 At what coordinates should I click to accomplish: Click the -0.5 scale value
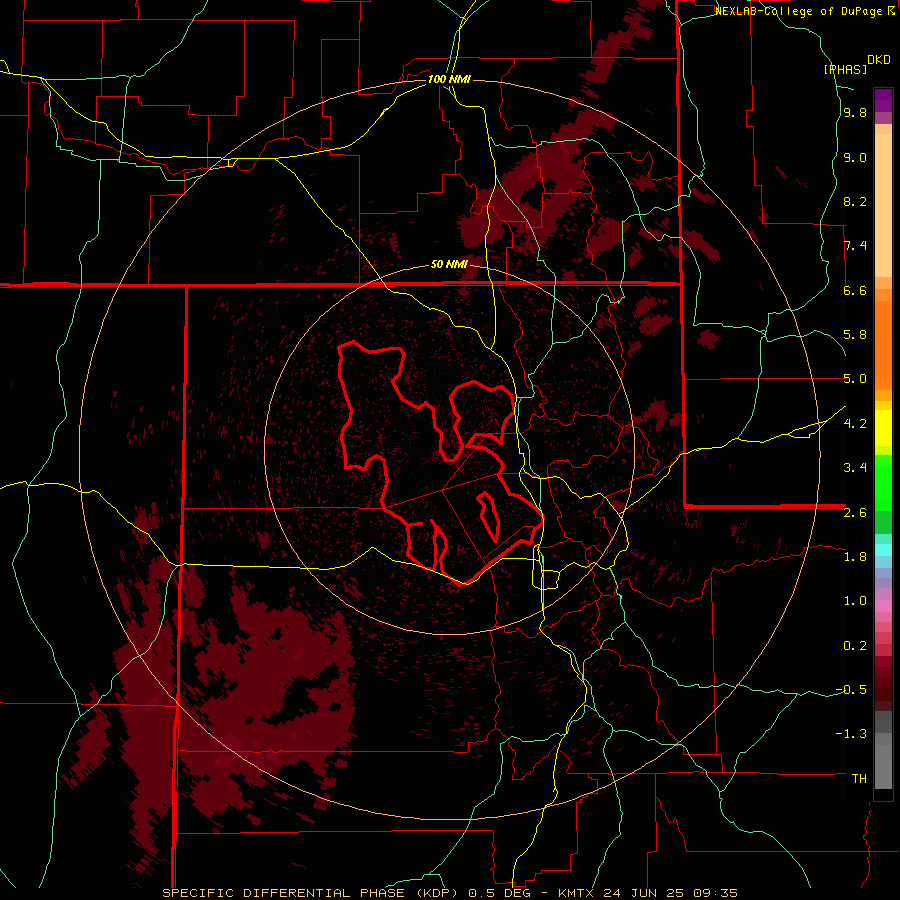[x=851, y=690]
